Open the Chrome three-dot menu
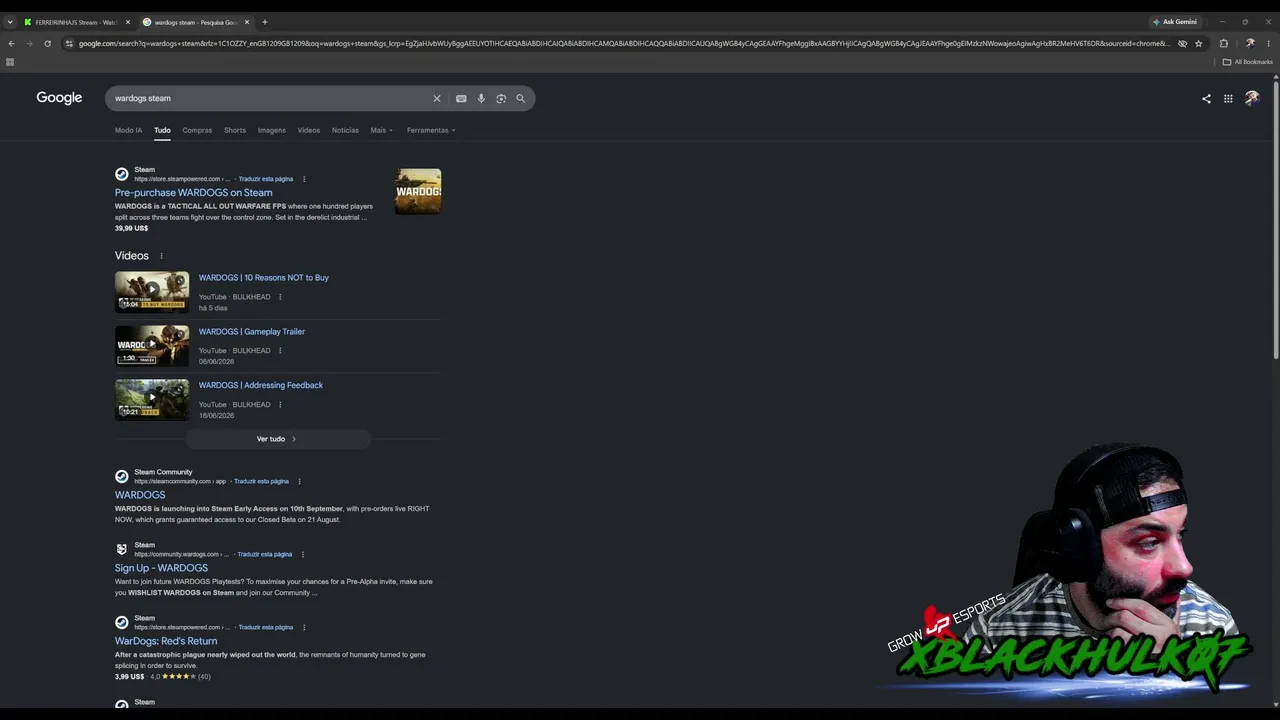The width and height of the screenshot is (1280, 720). (1268, 43)
